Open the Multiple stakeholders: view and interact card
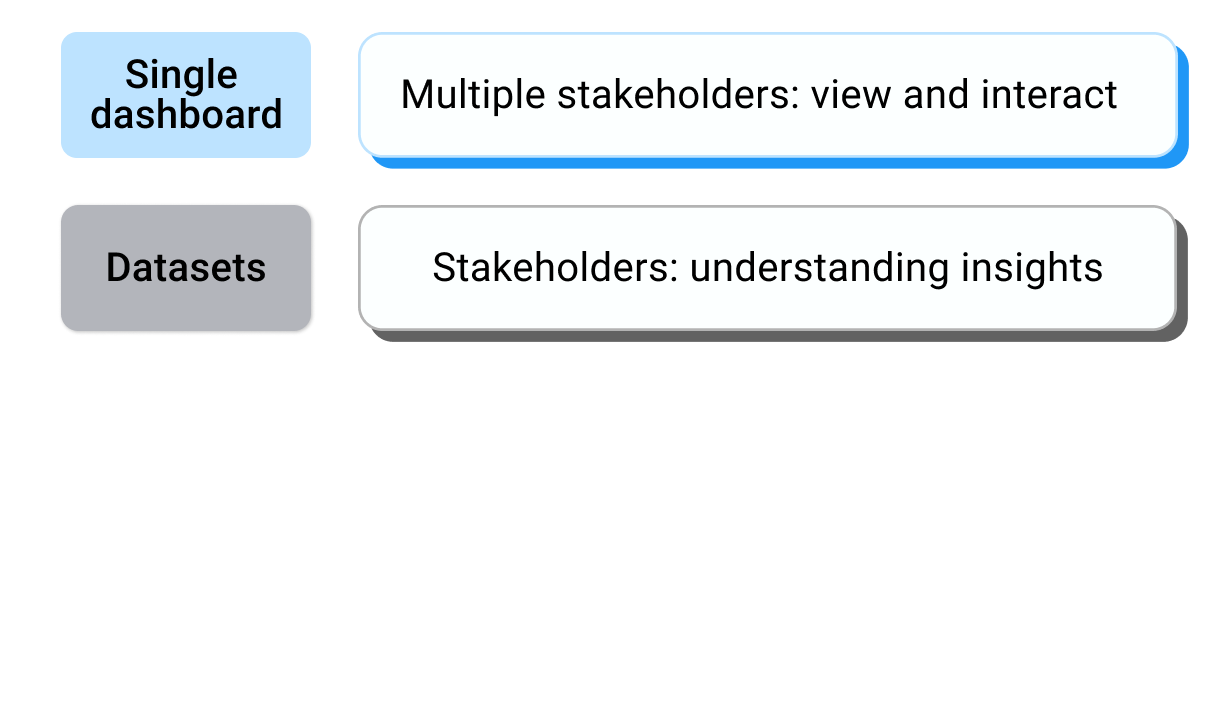Viewport: 1229px width, 714px height. point(768,95)
